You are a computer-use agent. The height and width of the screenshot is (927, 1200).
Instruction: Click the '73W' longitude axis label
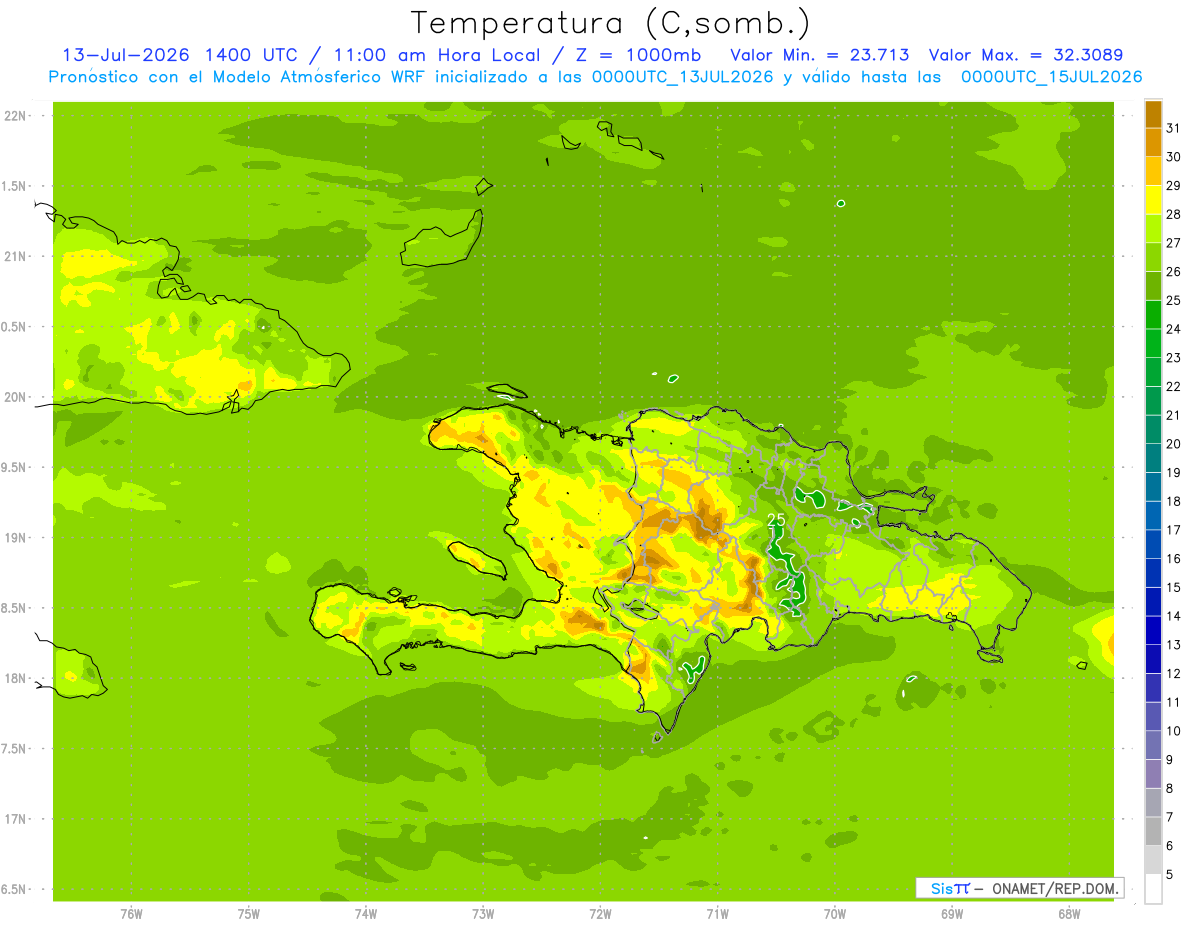pyautogui.click(x=483, y=914)
